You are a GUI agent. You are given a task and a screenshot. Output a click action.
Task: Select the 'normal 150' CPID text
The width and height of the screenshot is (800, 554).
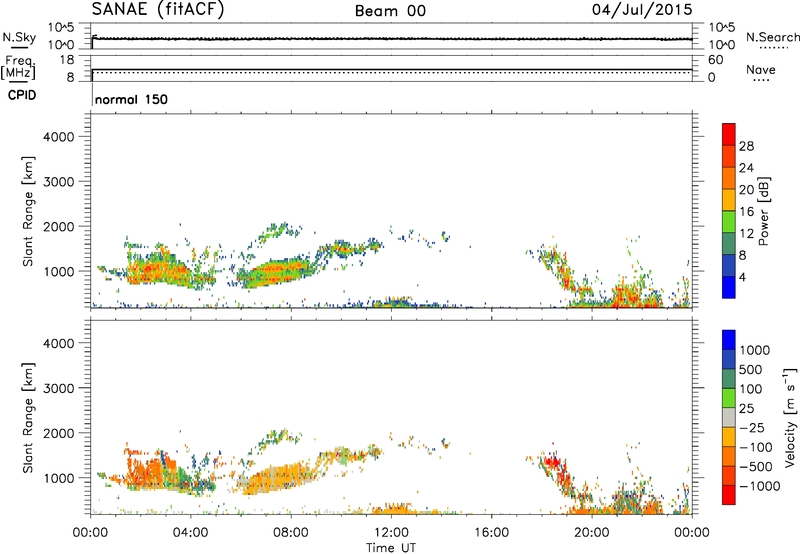[132, 99]
